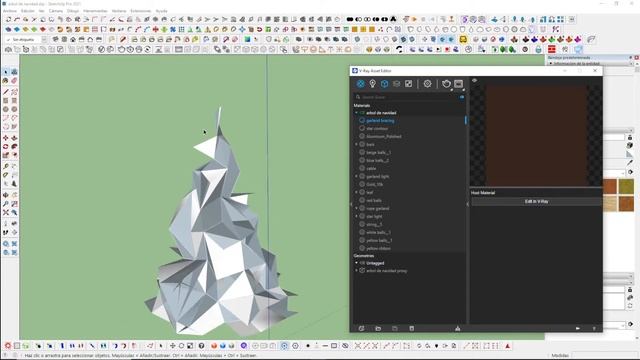The height and width of the screenshot is (360, 640).
Task: Collapse properties panel with middle divider arrow
Action: pyautogui.click(x=468, y=204)
